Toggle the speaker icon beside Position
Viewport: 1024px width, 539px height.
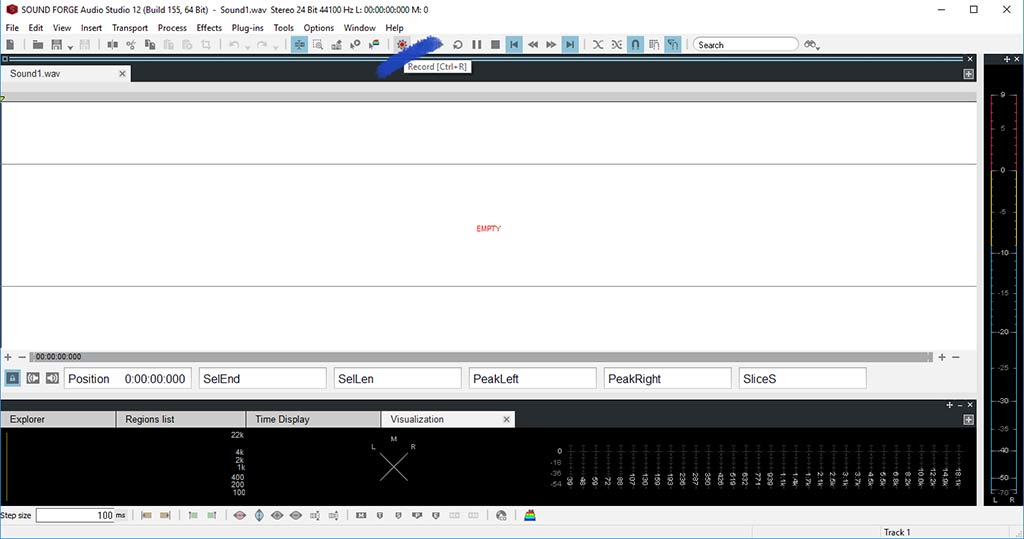point(52,378)
